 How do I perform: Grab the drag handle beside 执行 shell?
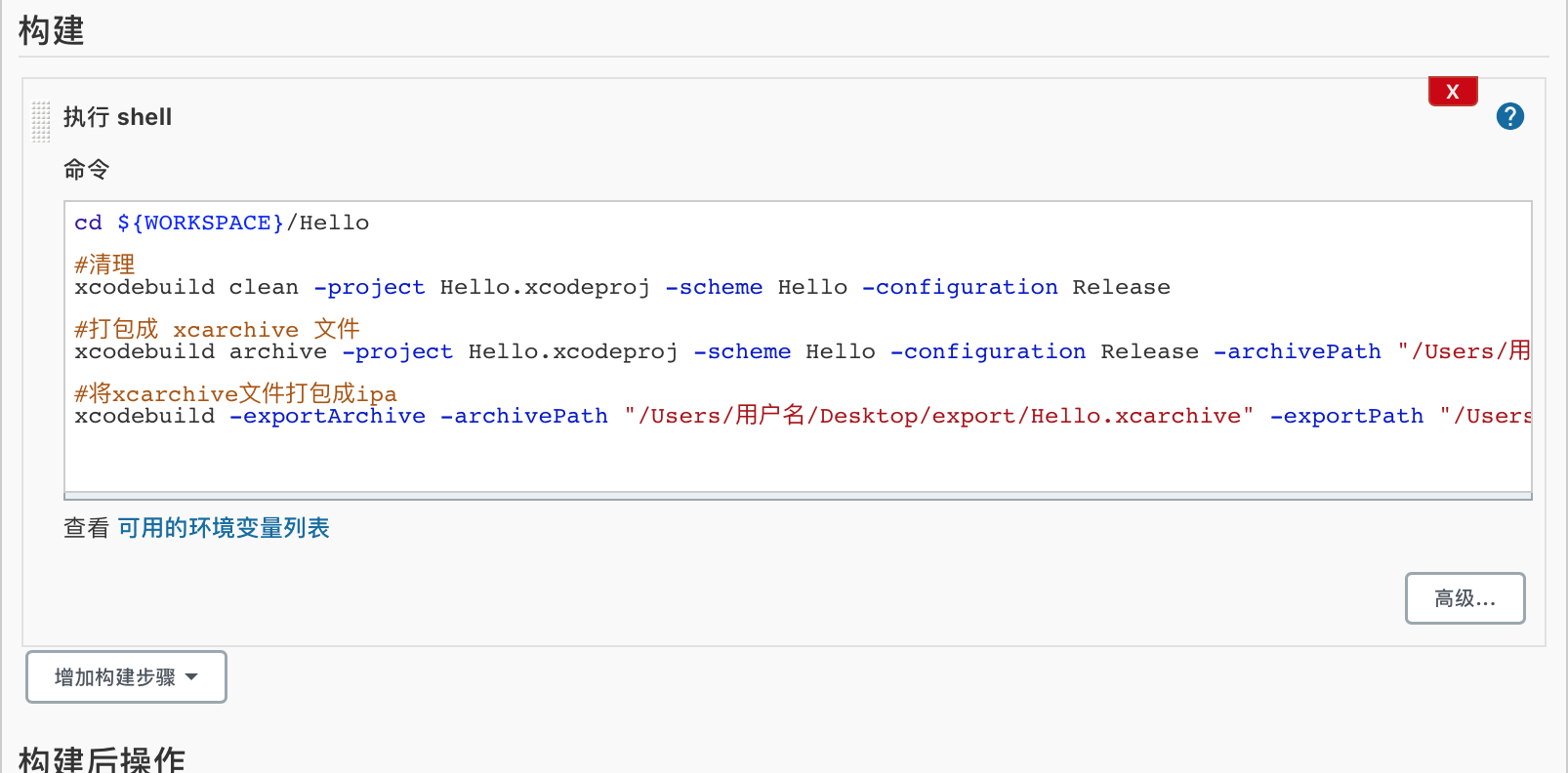point(41,121)
